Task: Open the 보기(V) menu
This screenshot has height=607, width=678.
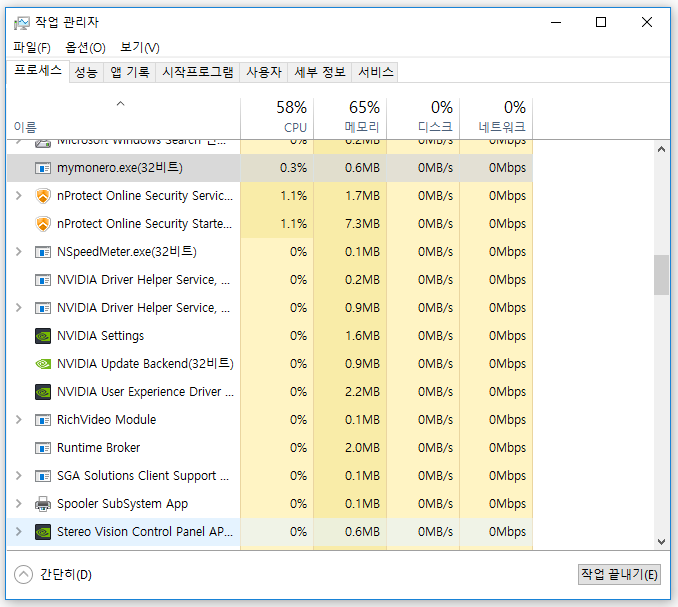Action: 140,47
